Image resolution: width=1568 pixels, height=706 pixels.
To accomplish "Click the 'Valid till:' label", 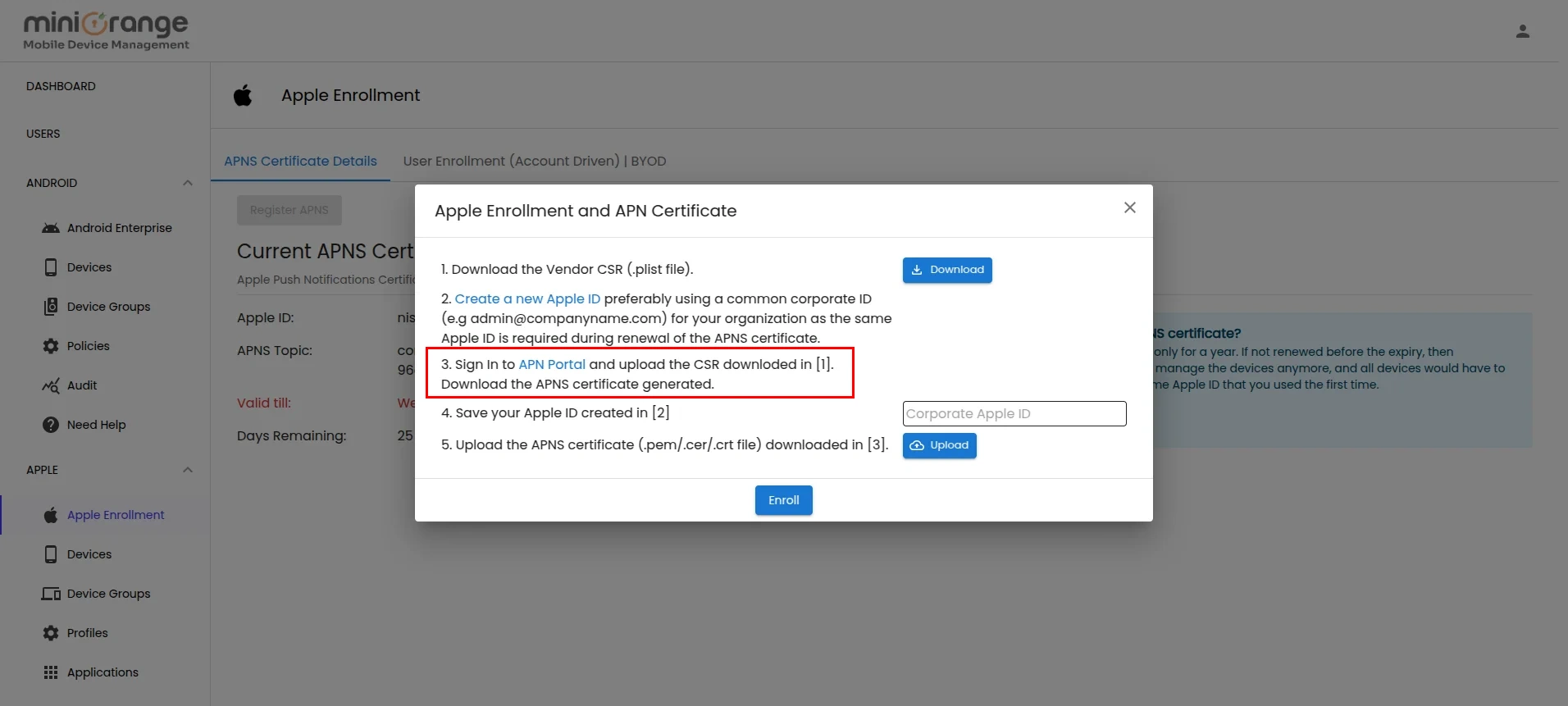I will tap(264, 403).
